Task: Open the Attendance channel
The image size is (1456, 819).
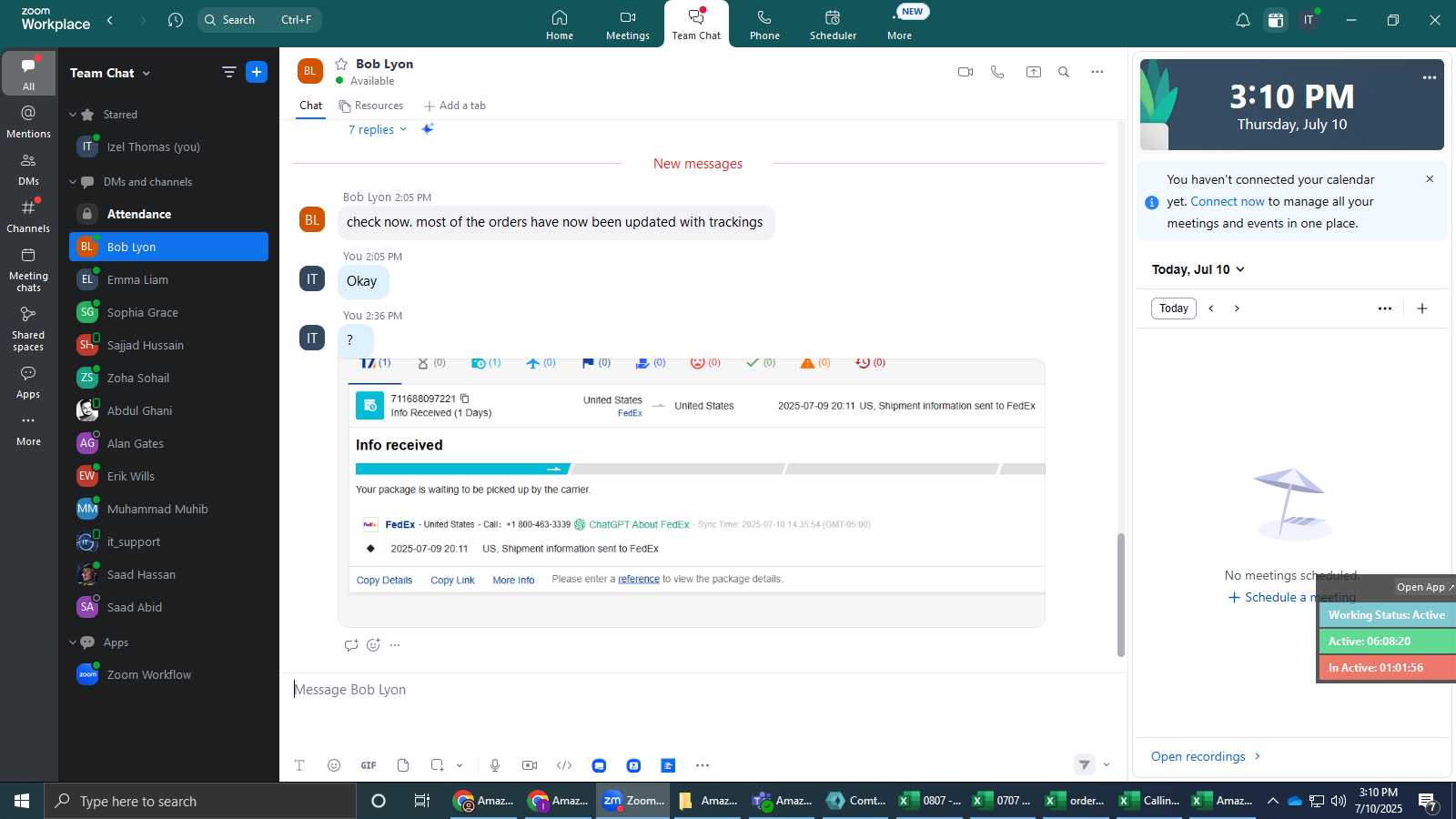Action: click(169, 214)
